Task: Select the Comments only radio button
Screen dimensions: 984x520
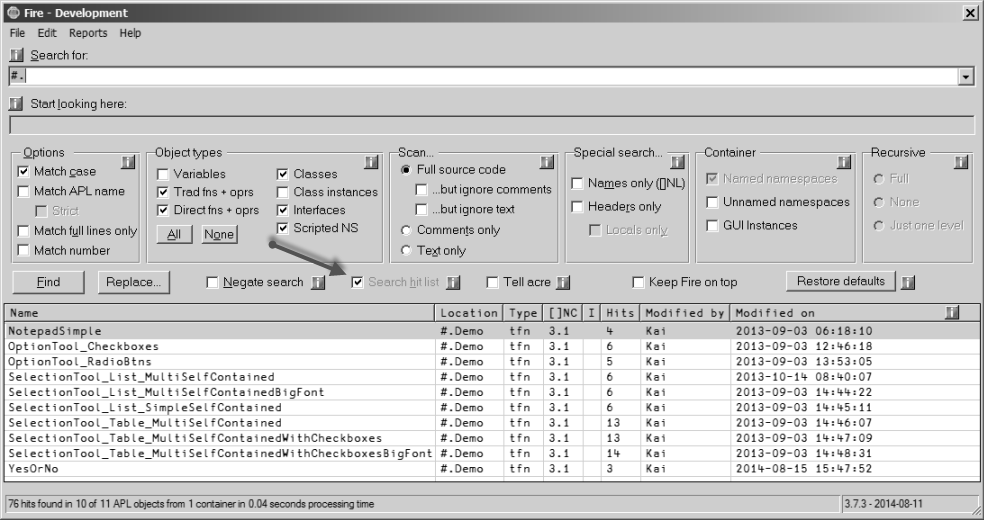Action: pos(406,230)
